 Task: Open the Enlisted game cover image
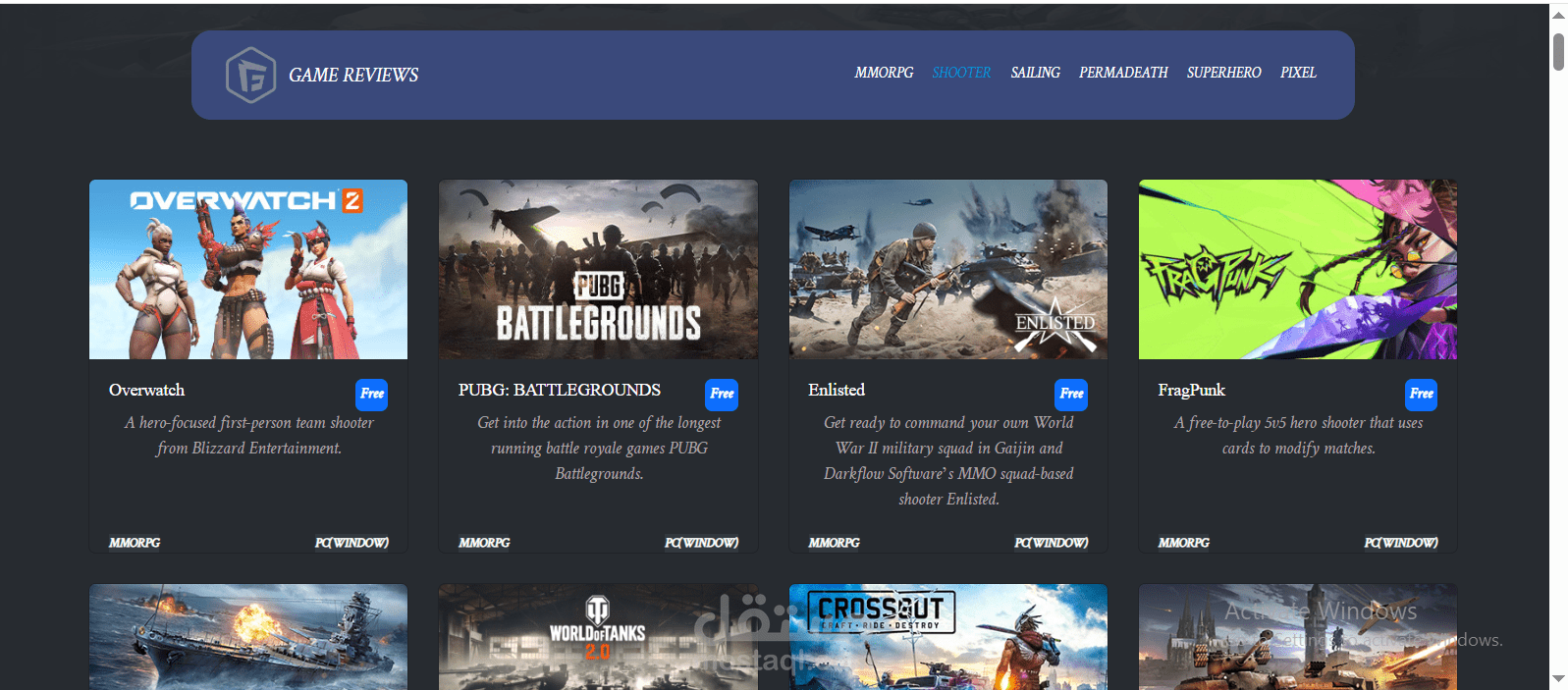(948, 269)
